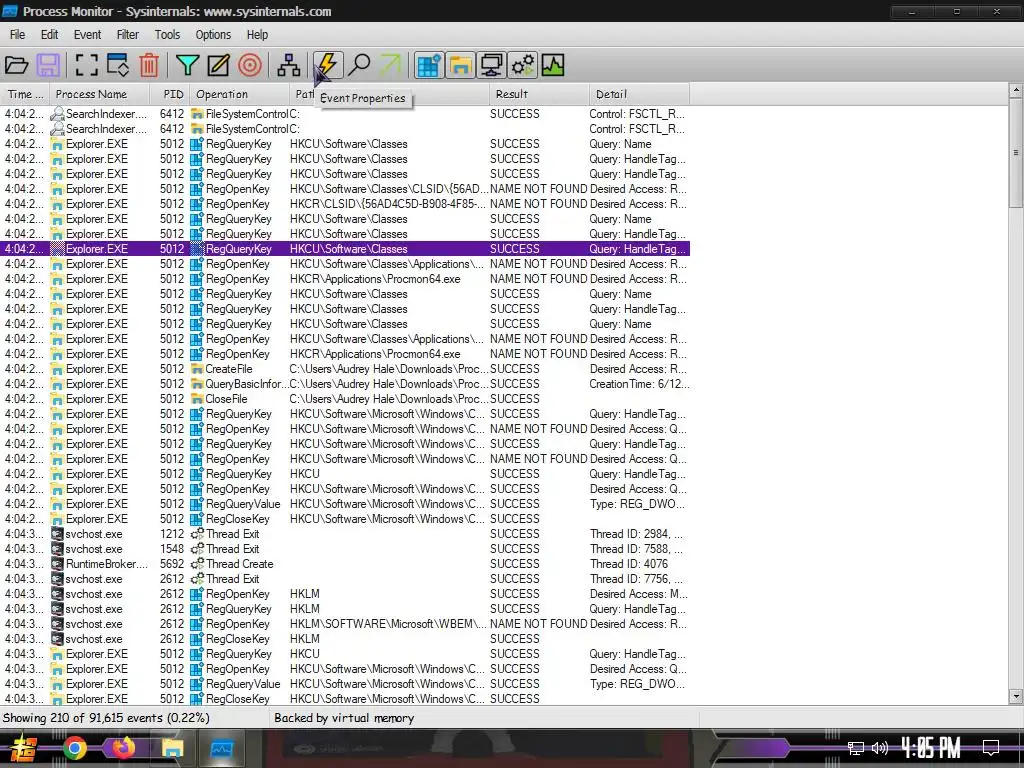Click the scrollbar up arrow

point(1016,91)
